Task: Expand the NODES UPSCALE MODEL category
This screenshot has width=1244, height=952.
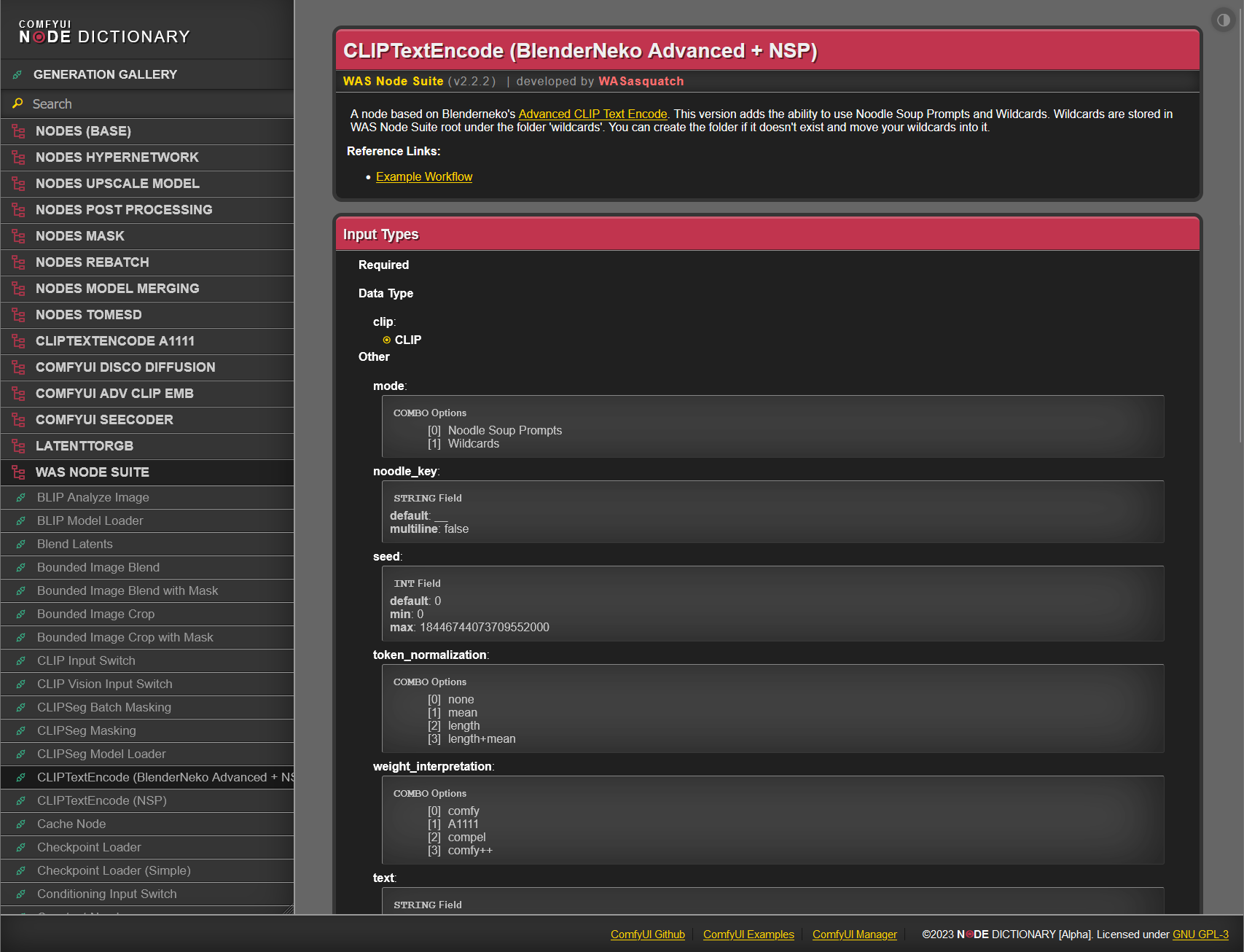Action: (147, 184)
